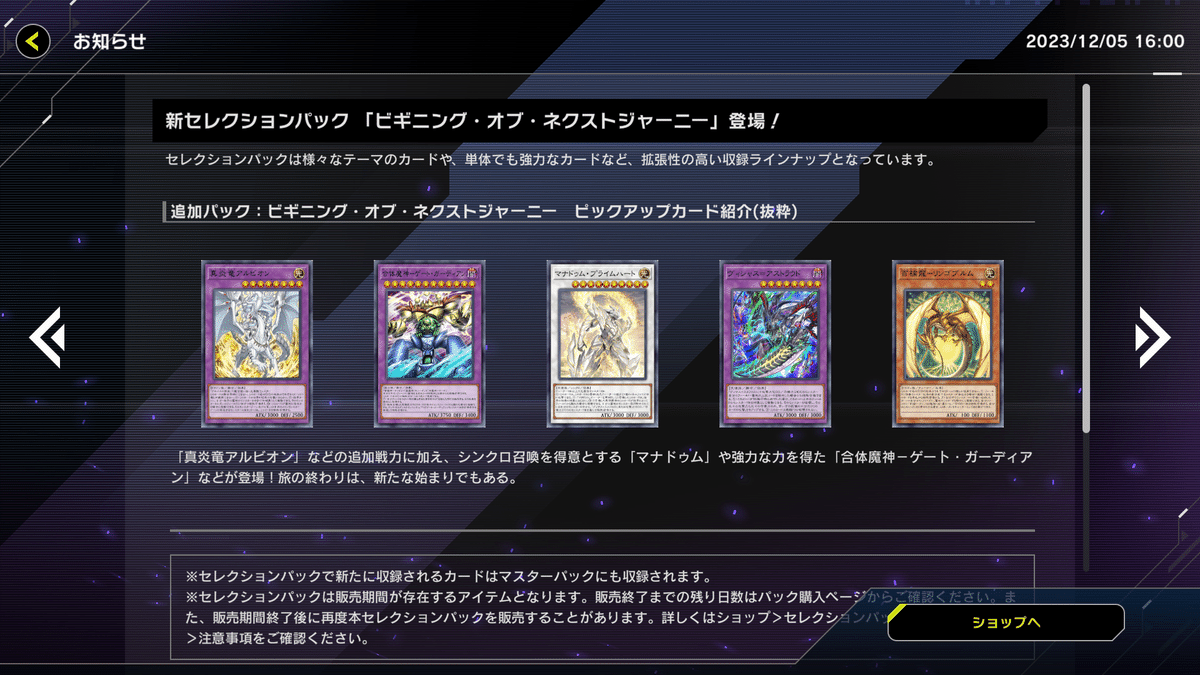Screen dimensions: 1200x675
Task: Advance to next notice with right double chevron
Action: pyautogui.click(x=1152, y=339)
